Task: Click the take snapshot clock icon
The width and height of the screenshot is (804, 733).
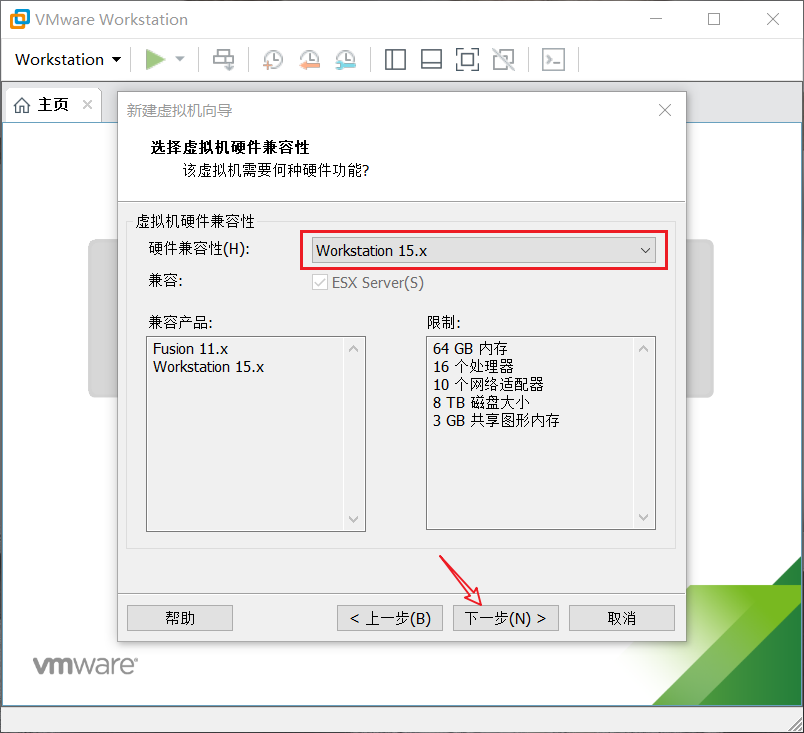Action: (x=273, y=59)
